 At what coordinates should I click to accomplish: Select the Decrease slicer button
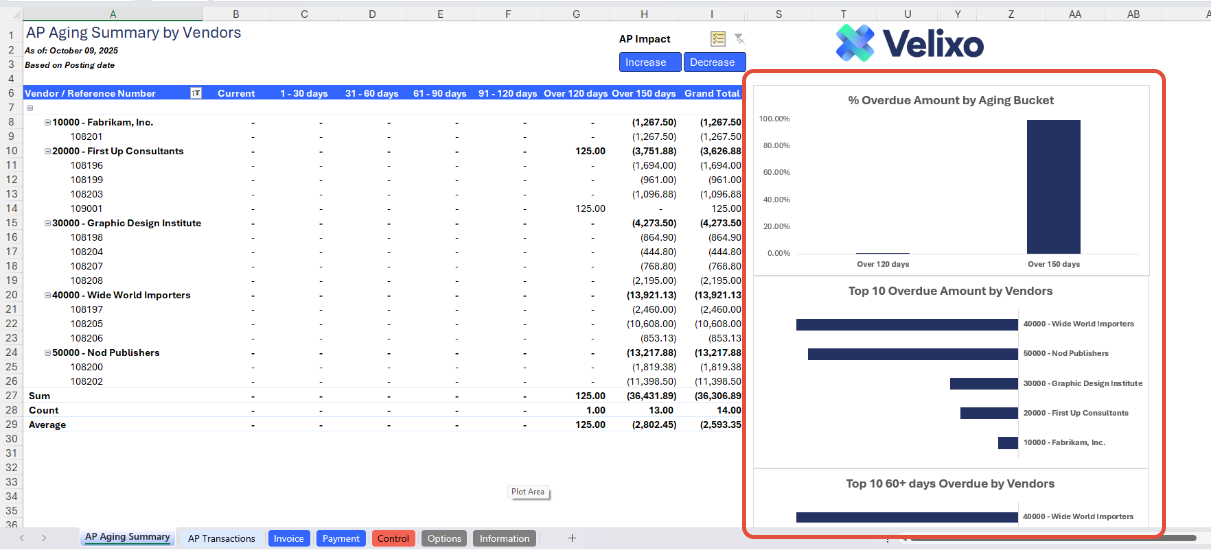(714, 62)
